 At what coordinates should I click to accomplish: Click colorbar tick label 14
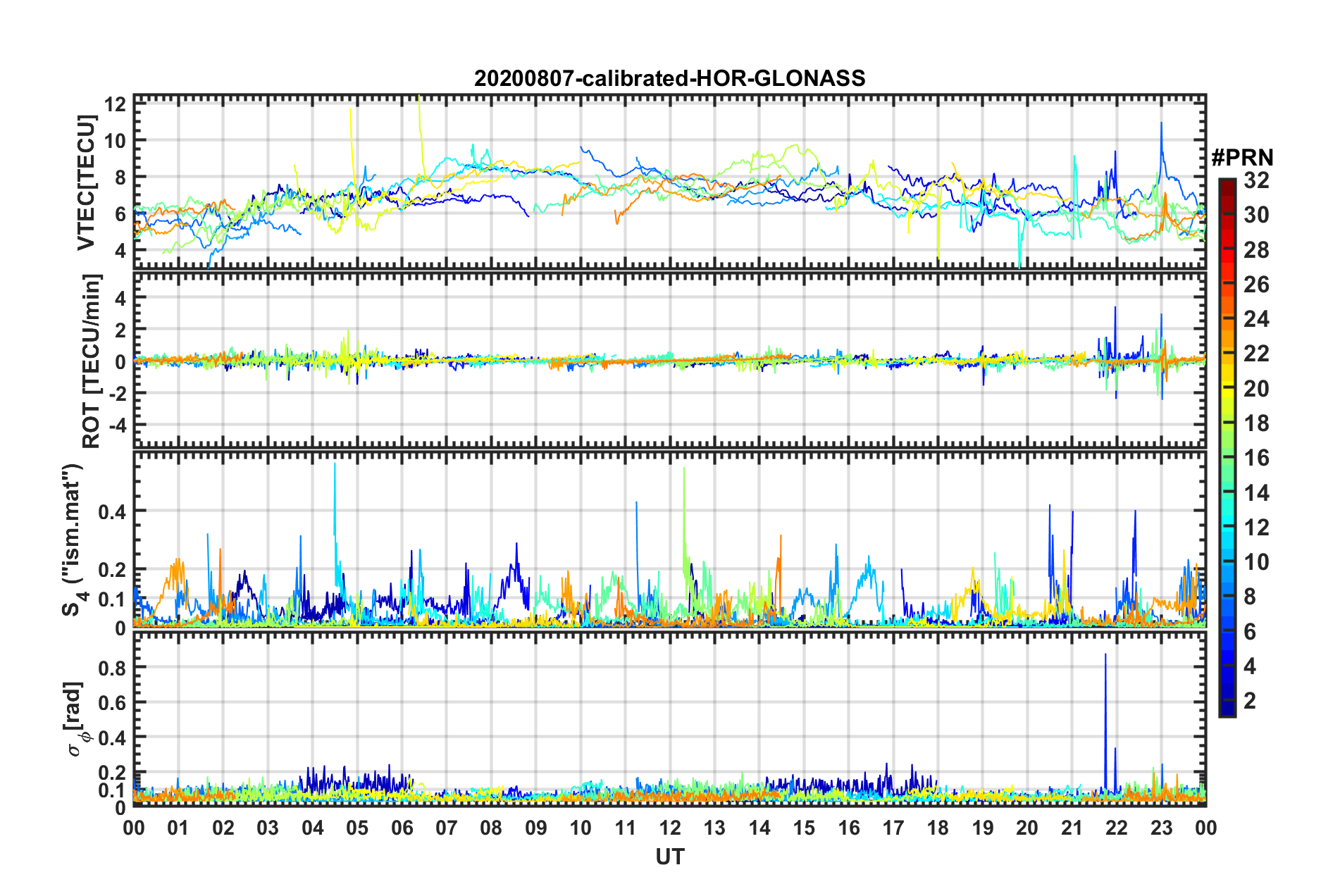(1256, 493)
